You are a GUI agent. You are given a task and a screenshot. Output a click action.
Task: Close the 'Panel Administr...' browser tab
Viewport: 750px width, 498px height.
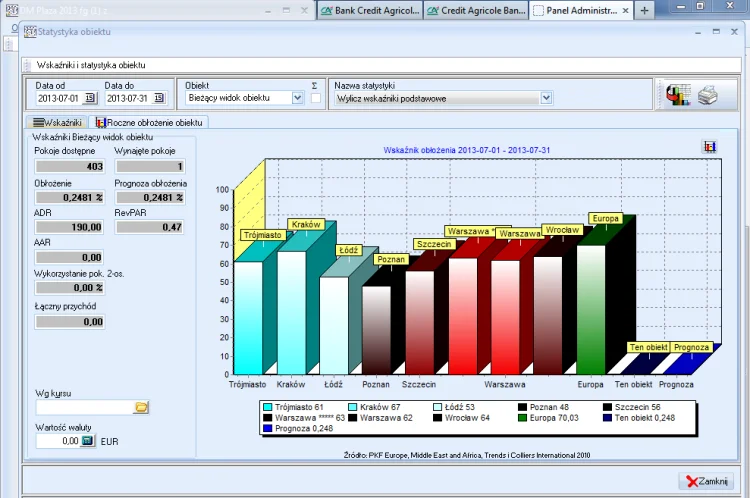coord(626,10)
